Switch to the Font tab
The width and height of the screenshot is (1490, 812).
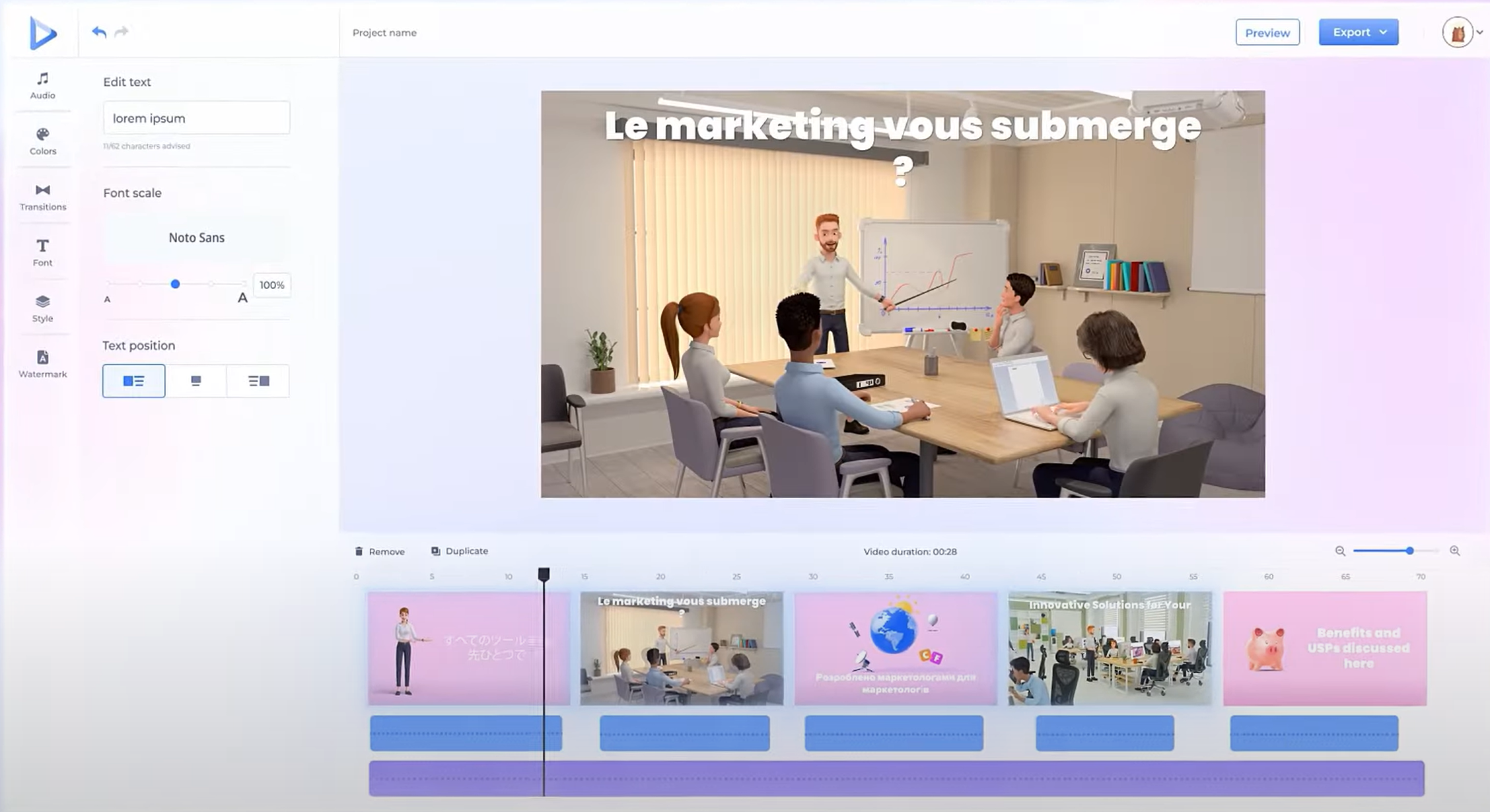pyautogui.click(x=42, y=253)
